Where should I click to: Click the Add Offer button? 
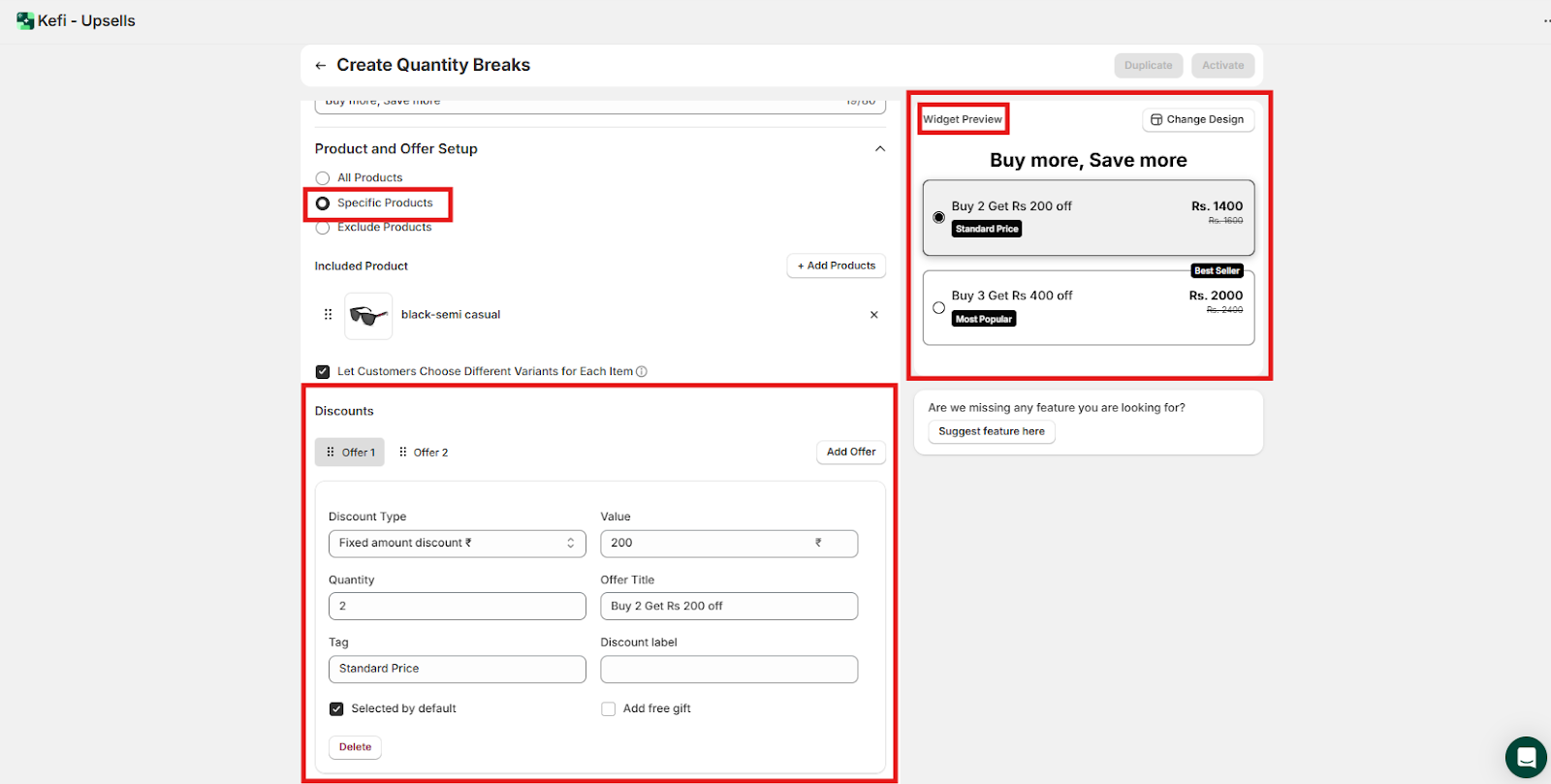(x=850, y=453)
